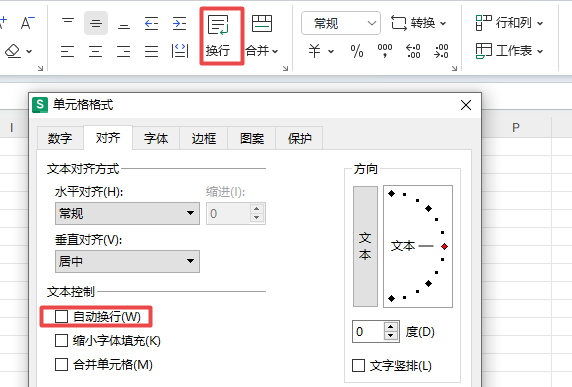The width and height of the screenshot is (572, 387).
Task: Click the decrease font size icon
Action: pyautogui.click(x=27, y=23)
